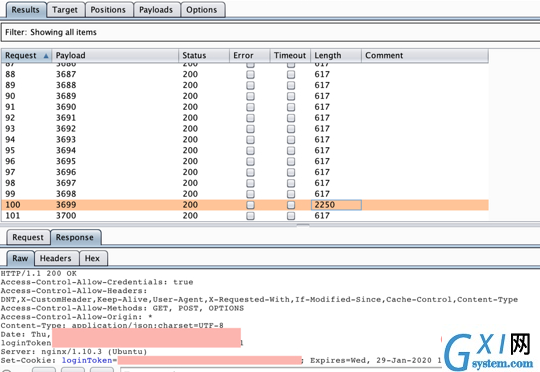Toggle Error checkbox for request 100

click(x=250, y=205)
